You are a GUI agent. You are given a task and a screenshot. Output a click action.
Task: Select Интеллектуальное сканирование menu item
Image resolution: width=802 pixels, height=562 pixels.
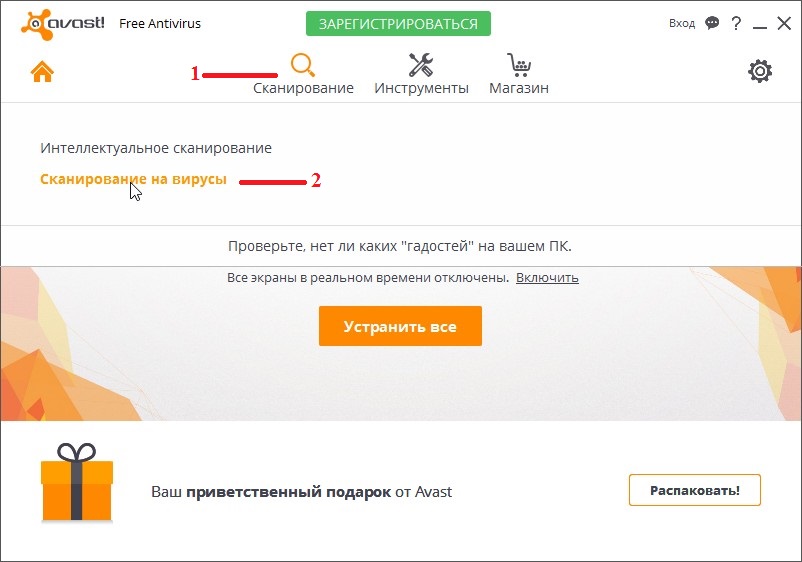click(156, 148)
